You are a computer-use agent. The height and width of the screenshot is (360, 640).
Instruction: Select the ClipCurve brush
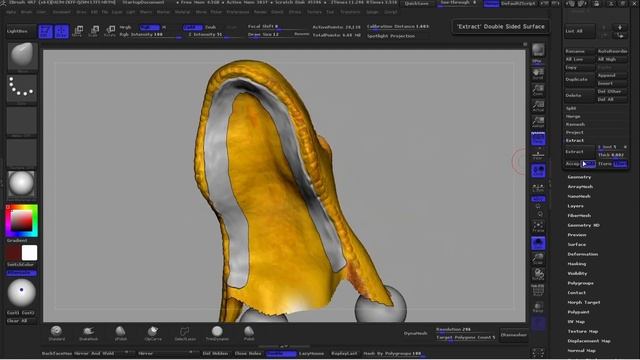coord(153,333)
